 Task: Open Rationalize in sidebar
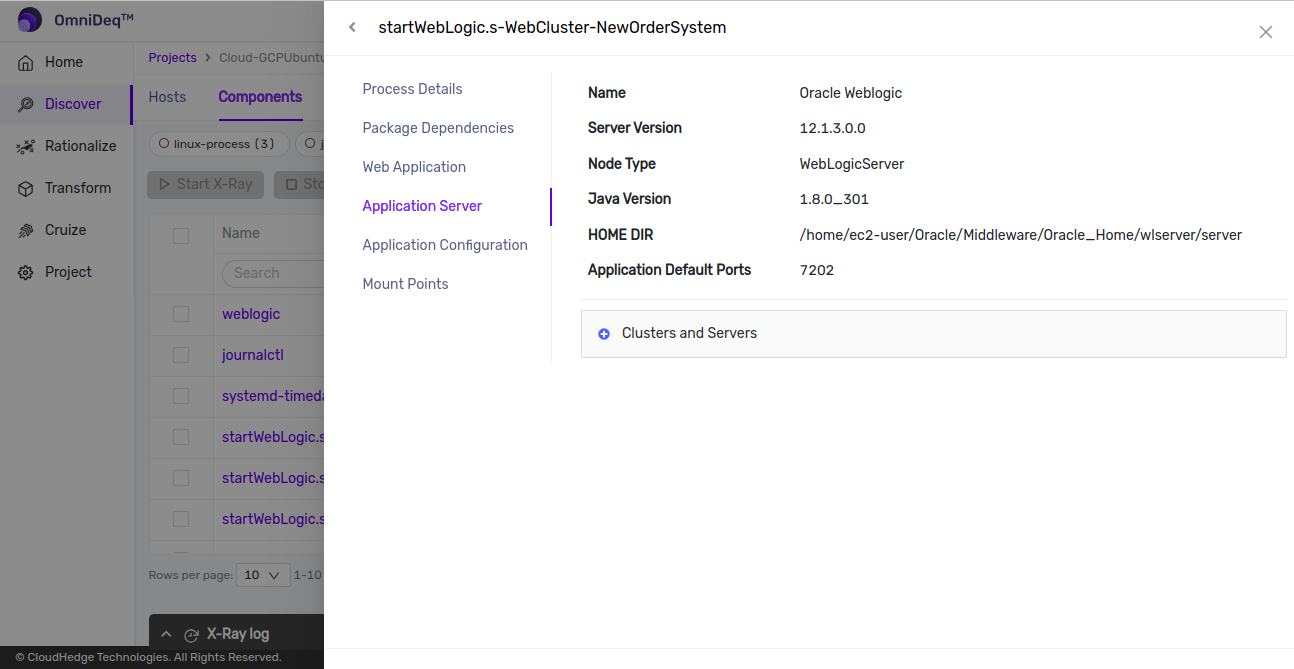(81, 146)
